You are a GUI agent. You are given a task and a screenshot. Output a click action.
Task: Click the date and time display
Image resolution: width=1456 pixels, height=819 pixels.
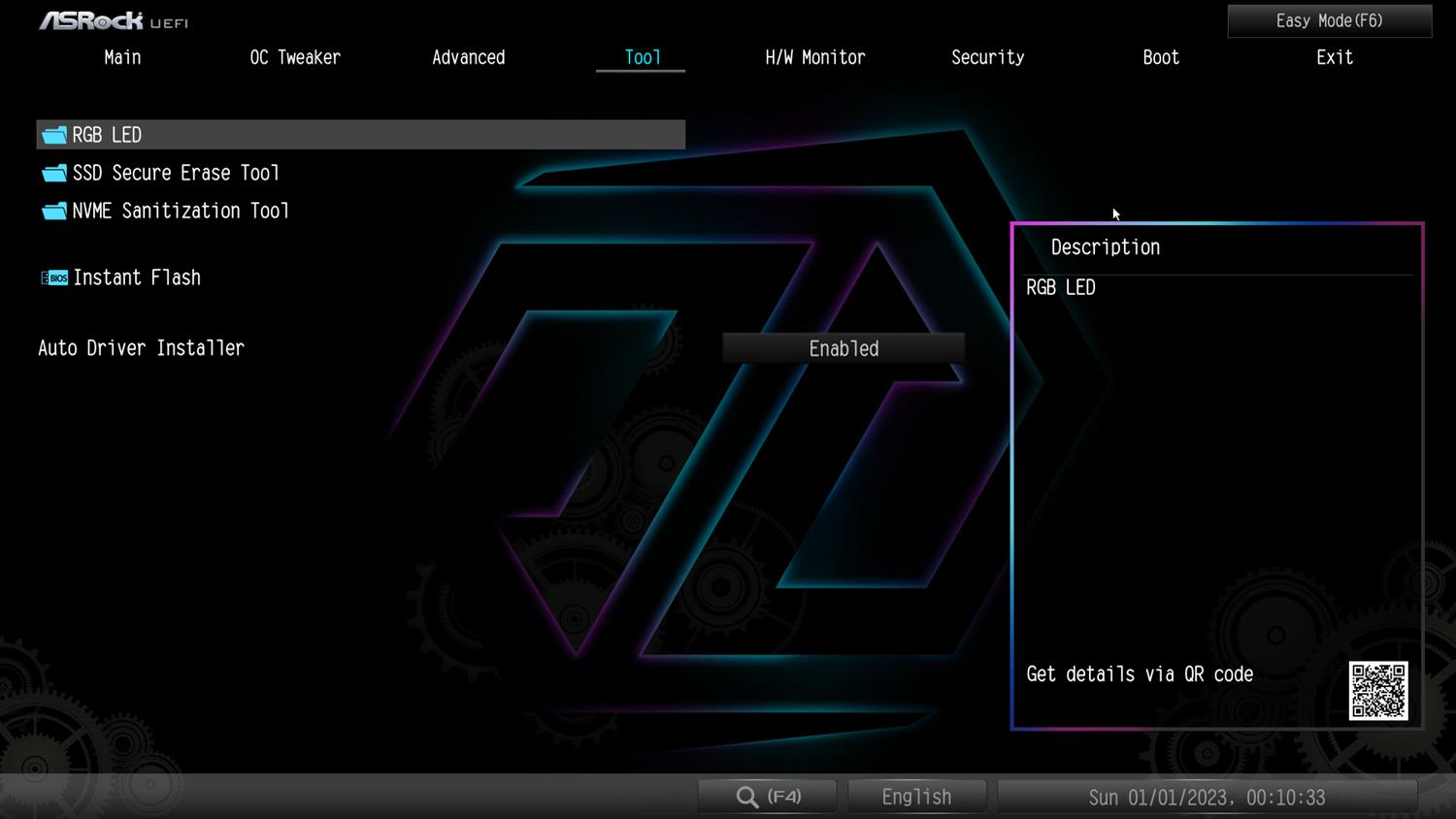pyautogui.click(x=1207, y=797)
